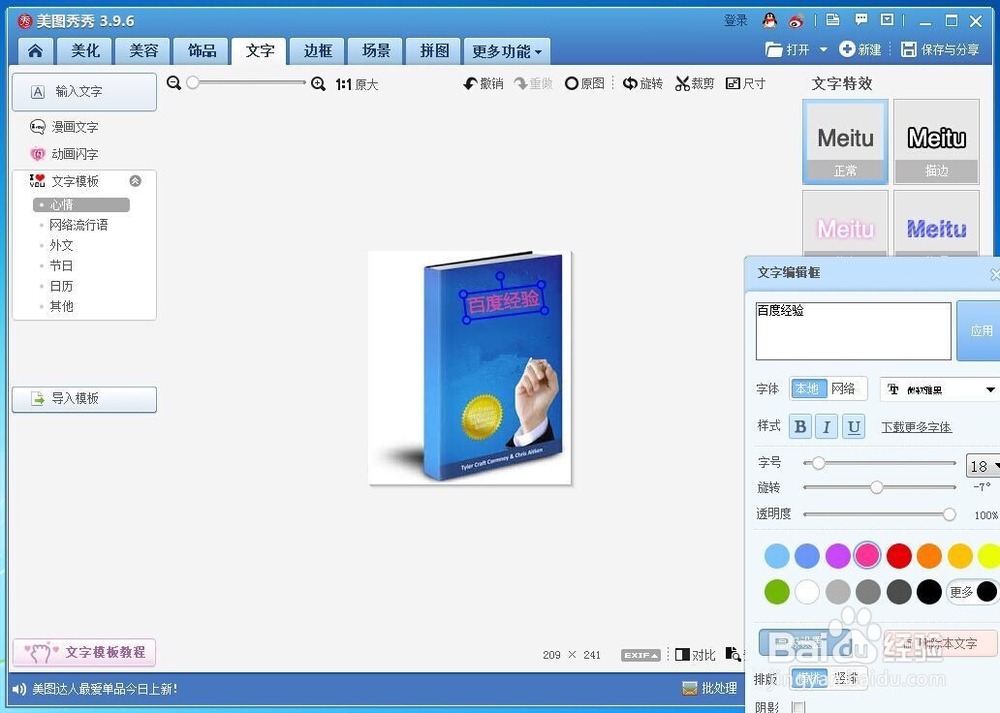Click the 应用 apply button
Screen dimensions: 1000x713
click(x=980, y=330)
